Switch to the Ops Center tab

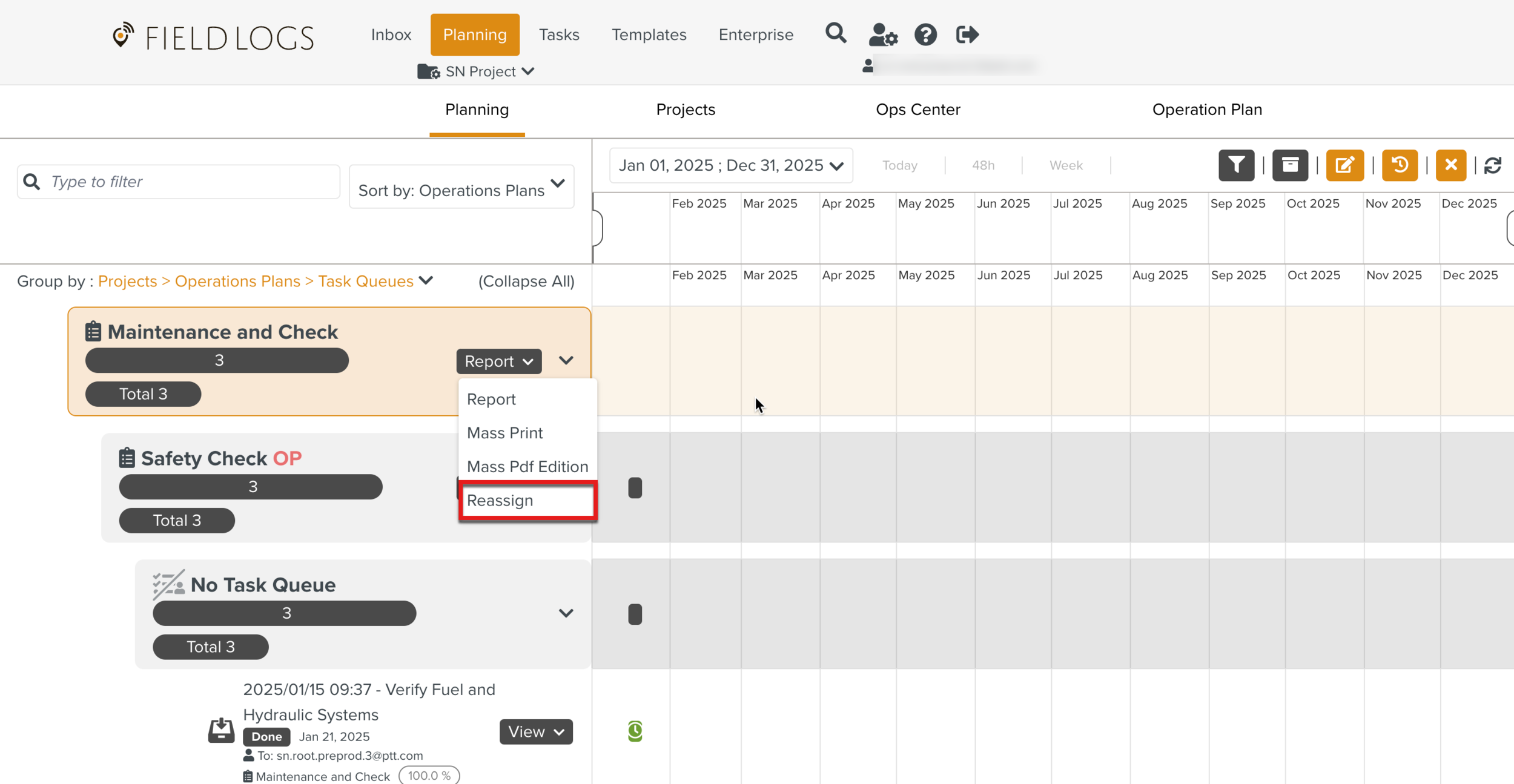(x=917, y=110)
